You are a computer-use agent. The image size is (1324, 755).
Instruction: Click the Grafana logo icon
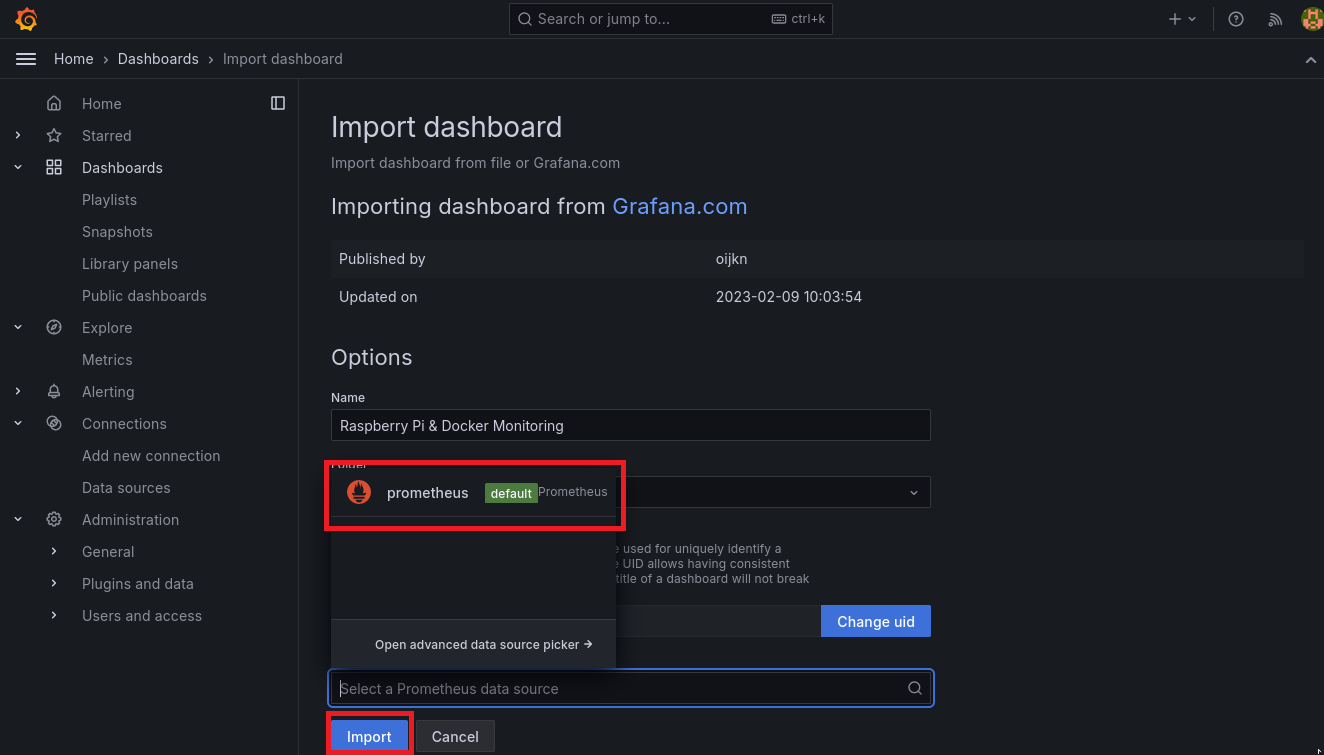pos(26,19)
